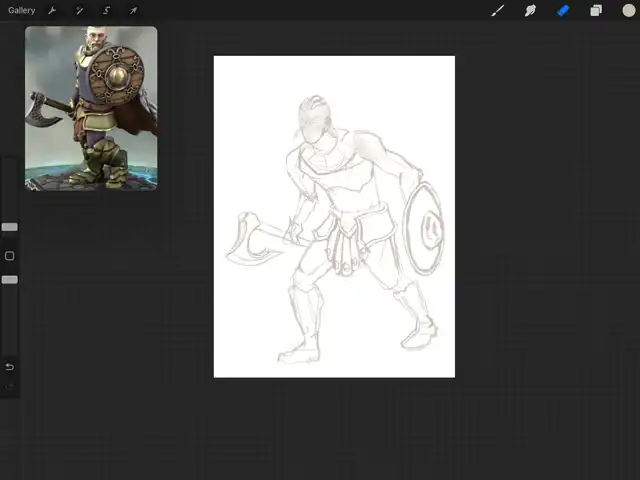The width and height of the screenshot is (640, 480).
Task: Activate the Selection tool
Action: coord(106,10)
